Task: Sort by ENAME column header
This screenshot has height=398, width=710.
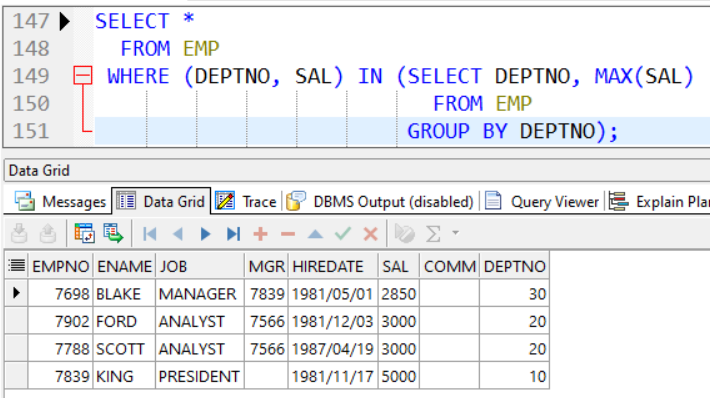Action: pyautogui.click(x=125, y=266)
